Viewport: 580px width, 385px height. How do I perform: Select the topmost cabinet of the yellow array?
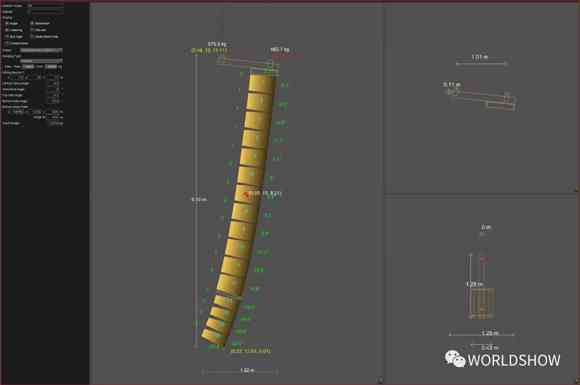(x=262, y=84)
